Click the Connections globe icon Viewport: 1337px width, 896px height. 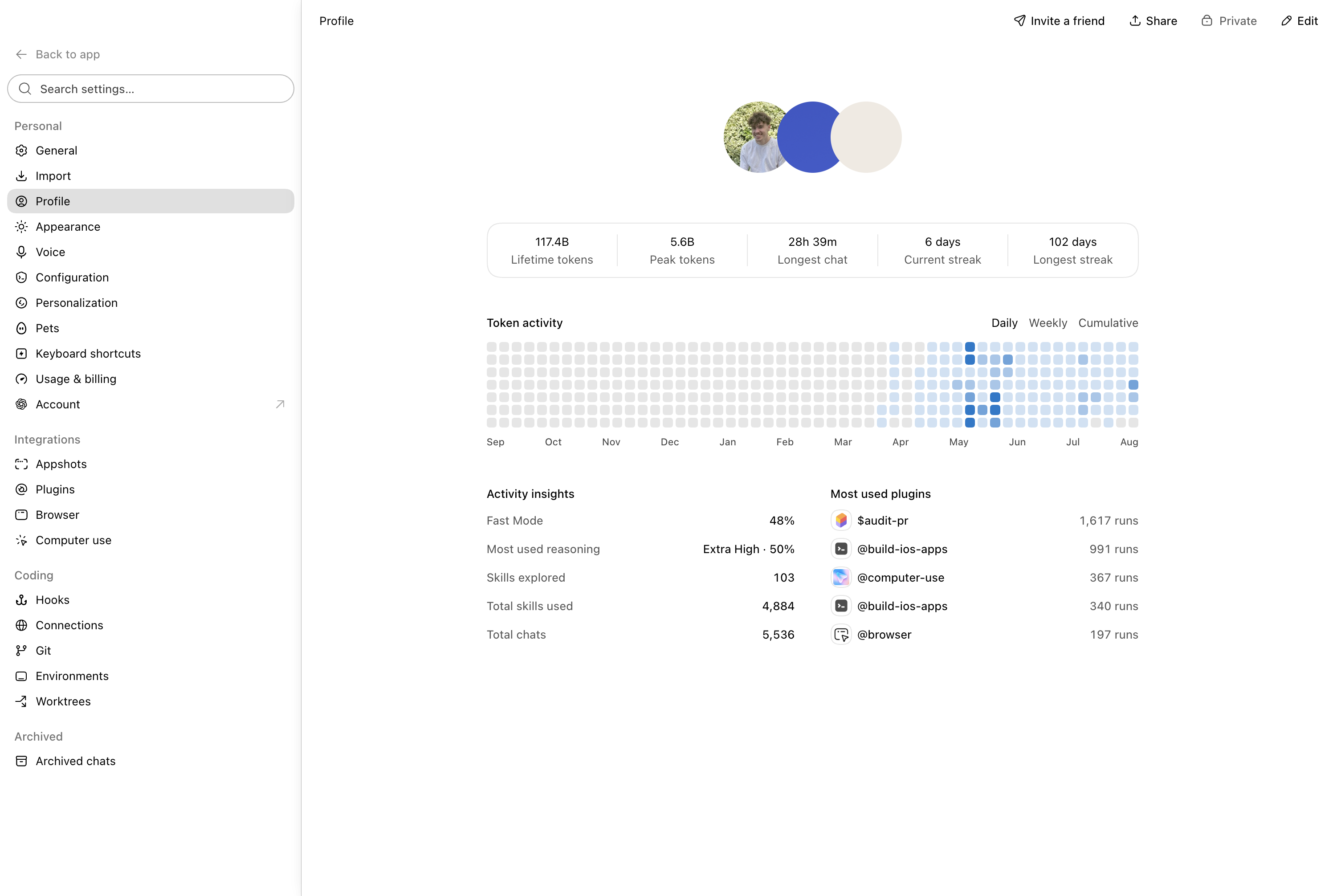[21, 625]
